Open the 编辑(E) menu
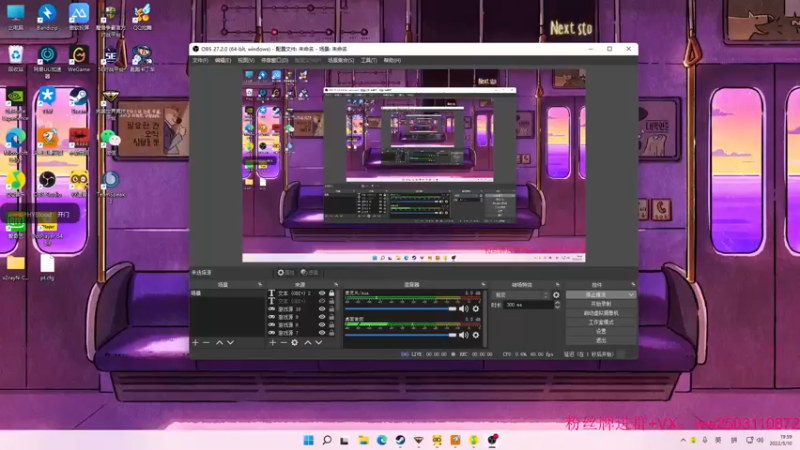 point(222,60)
